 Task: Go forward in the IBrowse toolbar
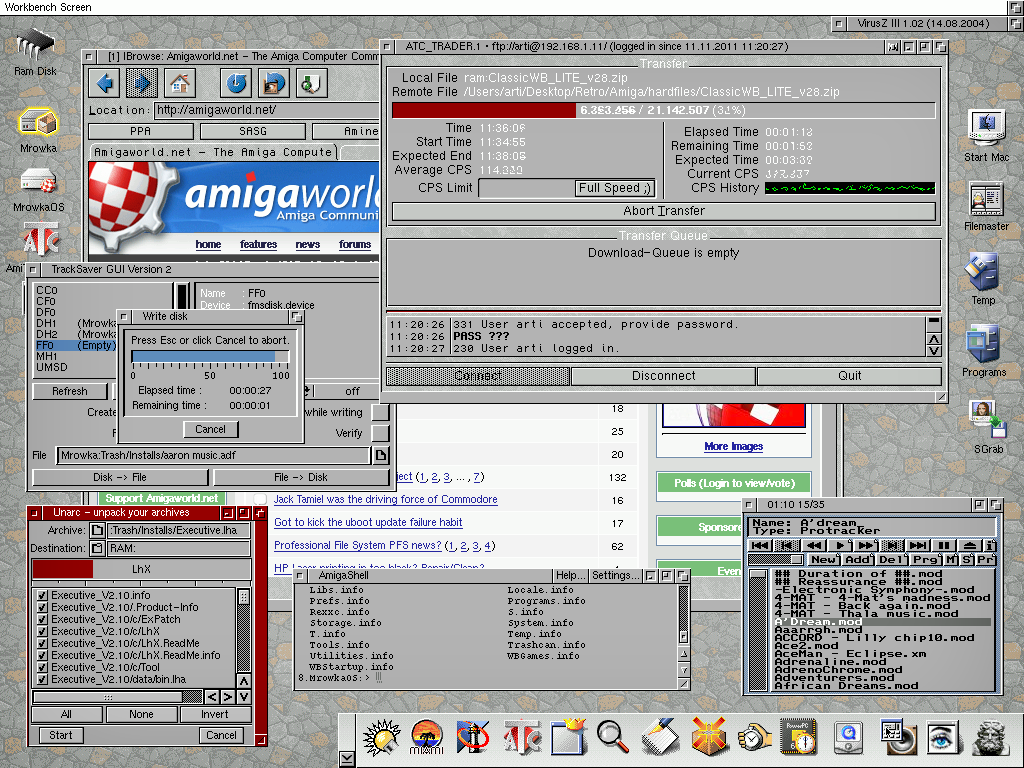point(142,83)
